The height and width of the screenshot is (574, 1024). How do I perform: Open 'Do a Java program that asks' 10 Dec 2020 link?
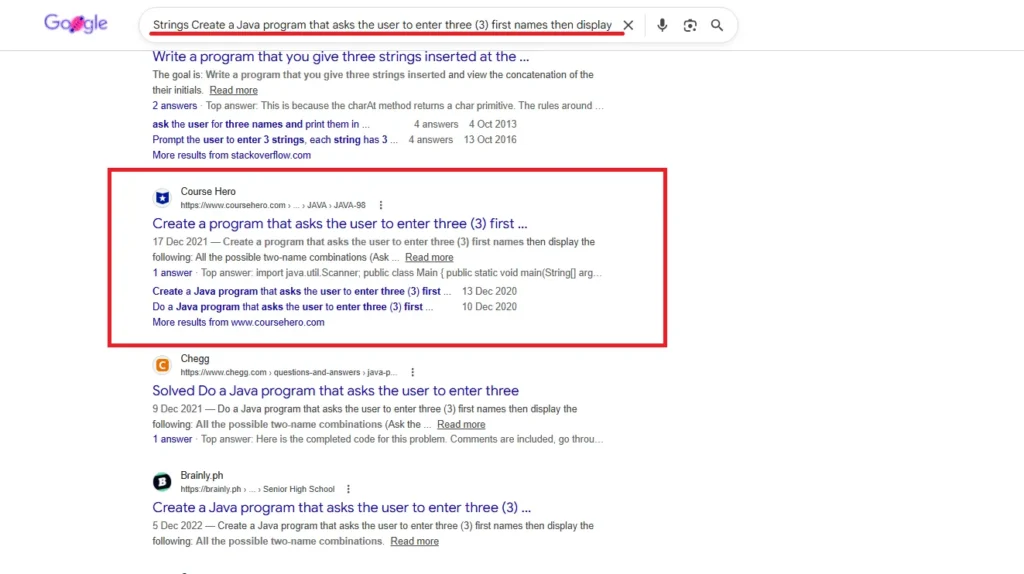coord(292,306)
